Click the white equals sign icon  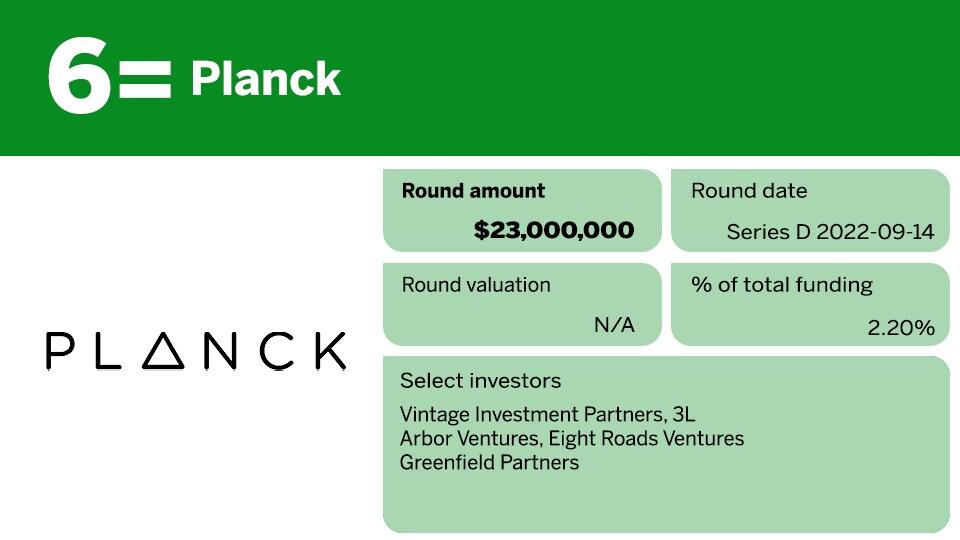pyautogui.click(x=145, y=79)
